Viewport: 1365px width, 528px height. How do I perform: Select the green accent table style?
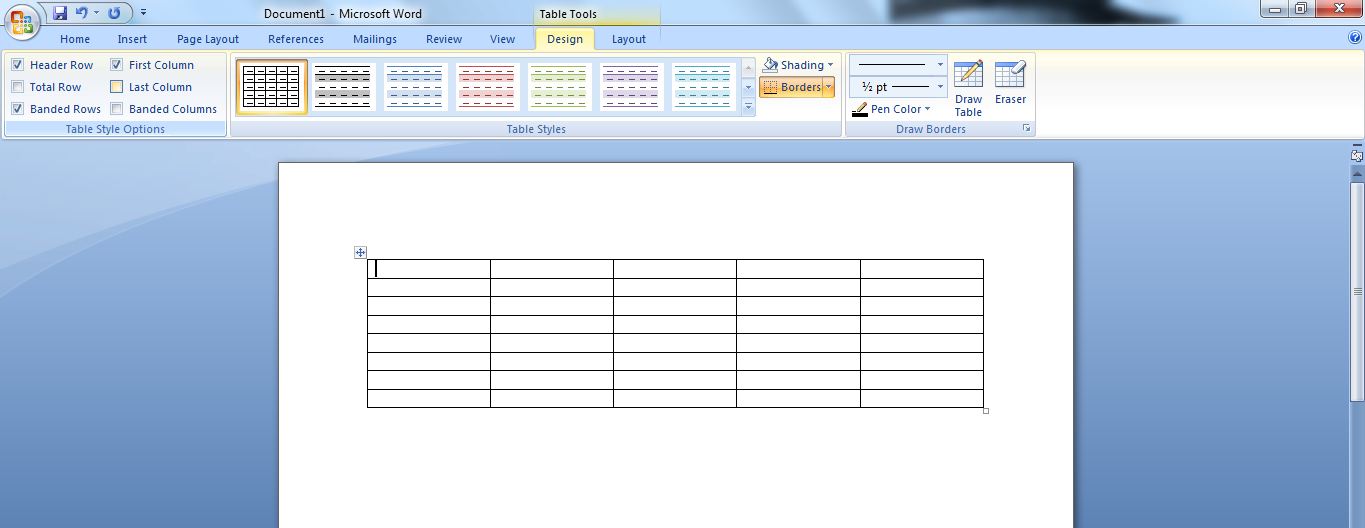tap(560, 87)
